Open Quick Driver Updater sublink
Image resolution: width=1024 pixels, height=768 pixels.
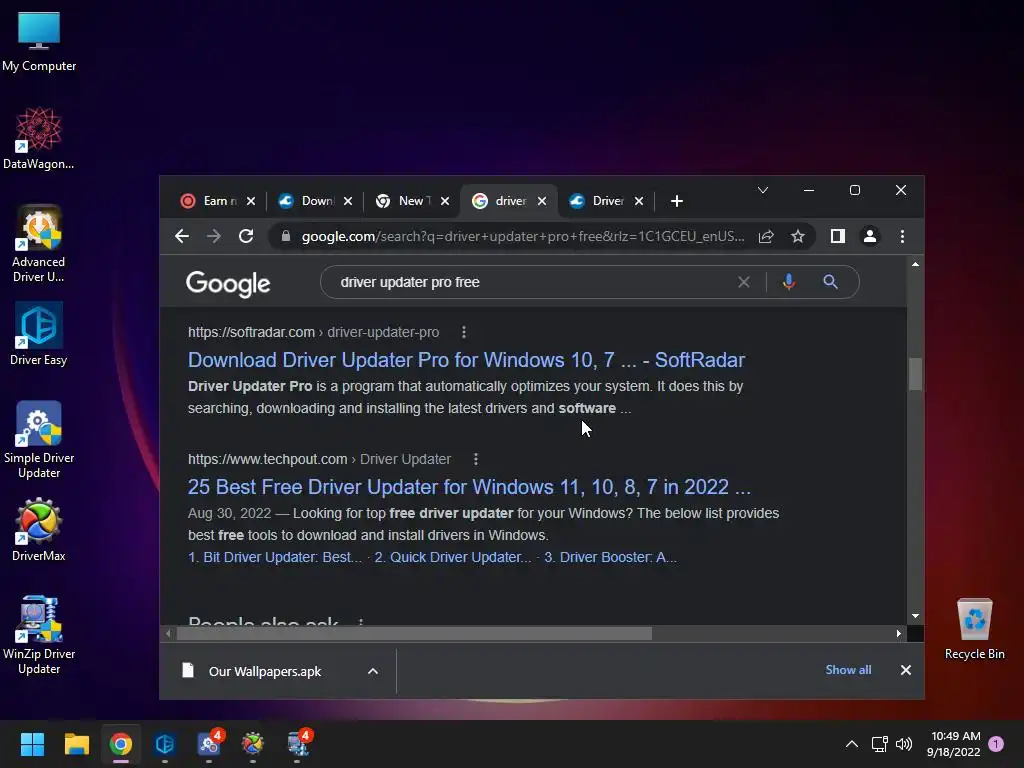click(x=453, y=557)
